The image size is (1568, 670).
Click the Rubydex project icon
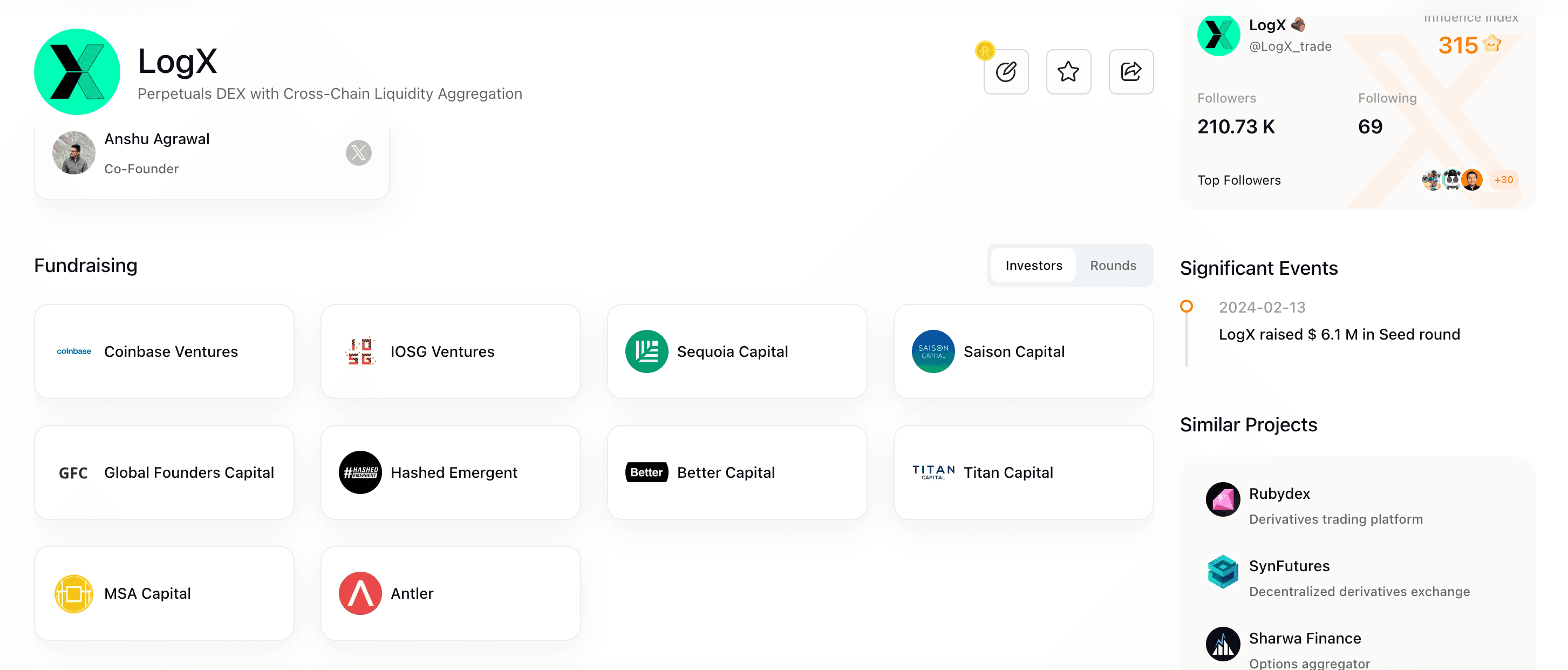click(1223, 499)
